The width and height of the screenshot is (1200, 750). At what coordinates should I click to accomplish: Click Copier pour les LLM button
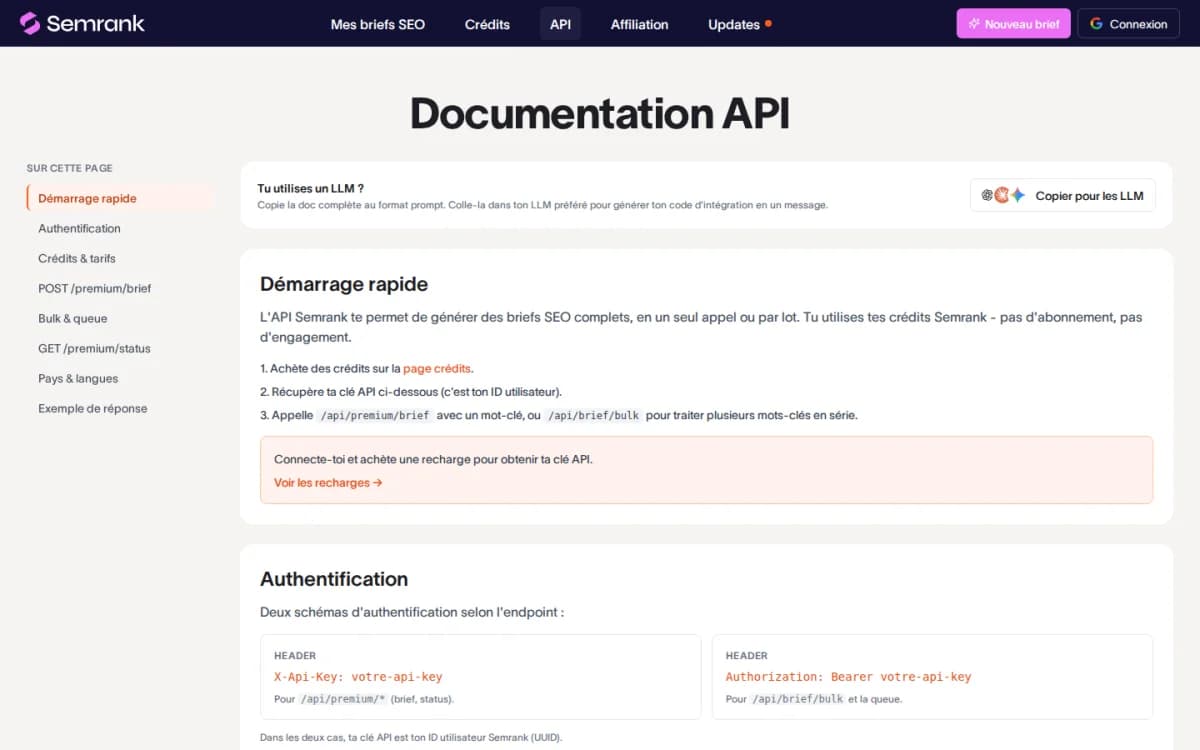pyautogui.click(x=1062, y=196)
